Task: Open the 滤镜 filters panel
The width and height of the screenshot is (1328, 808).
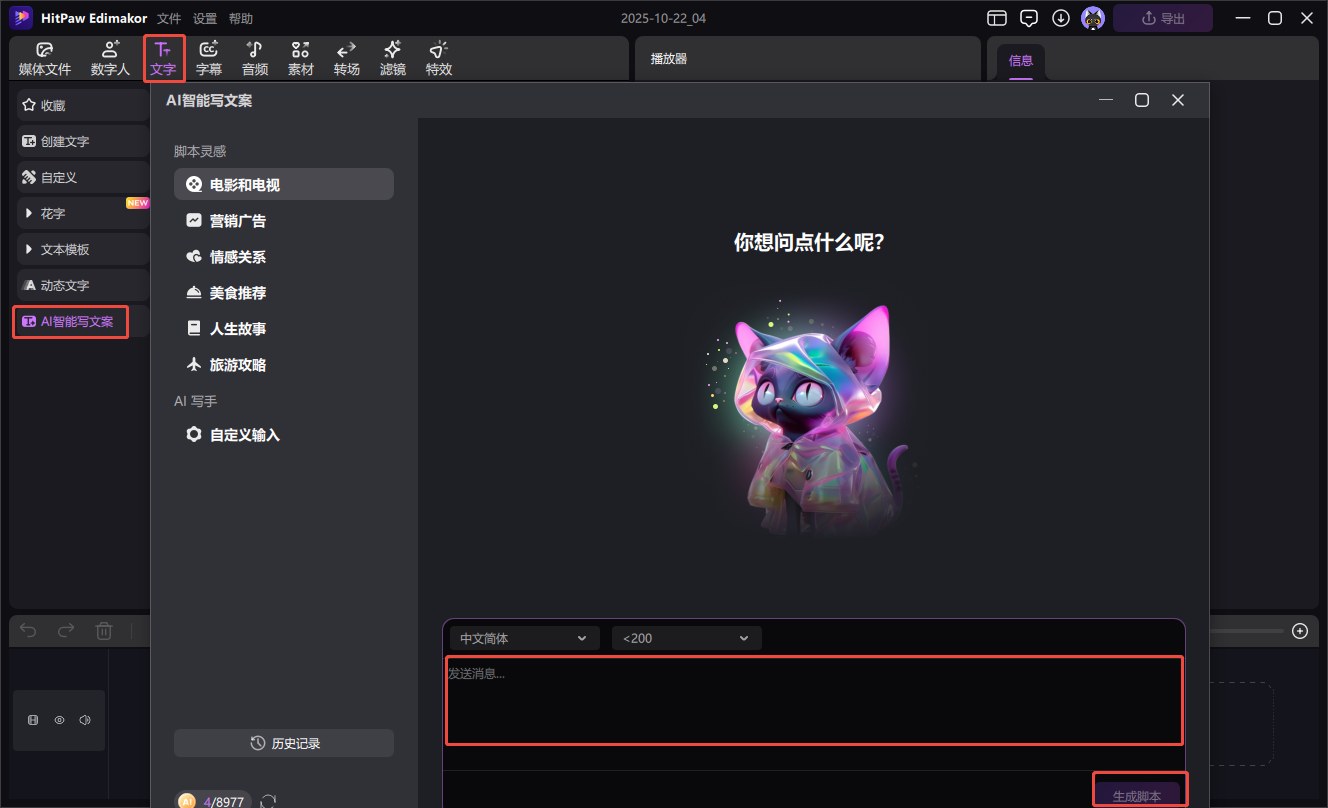Action: coord(393,59)
